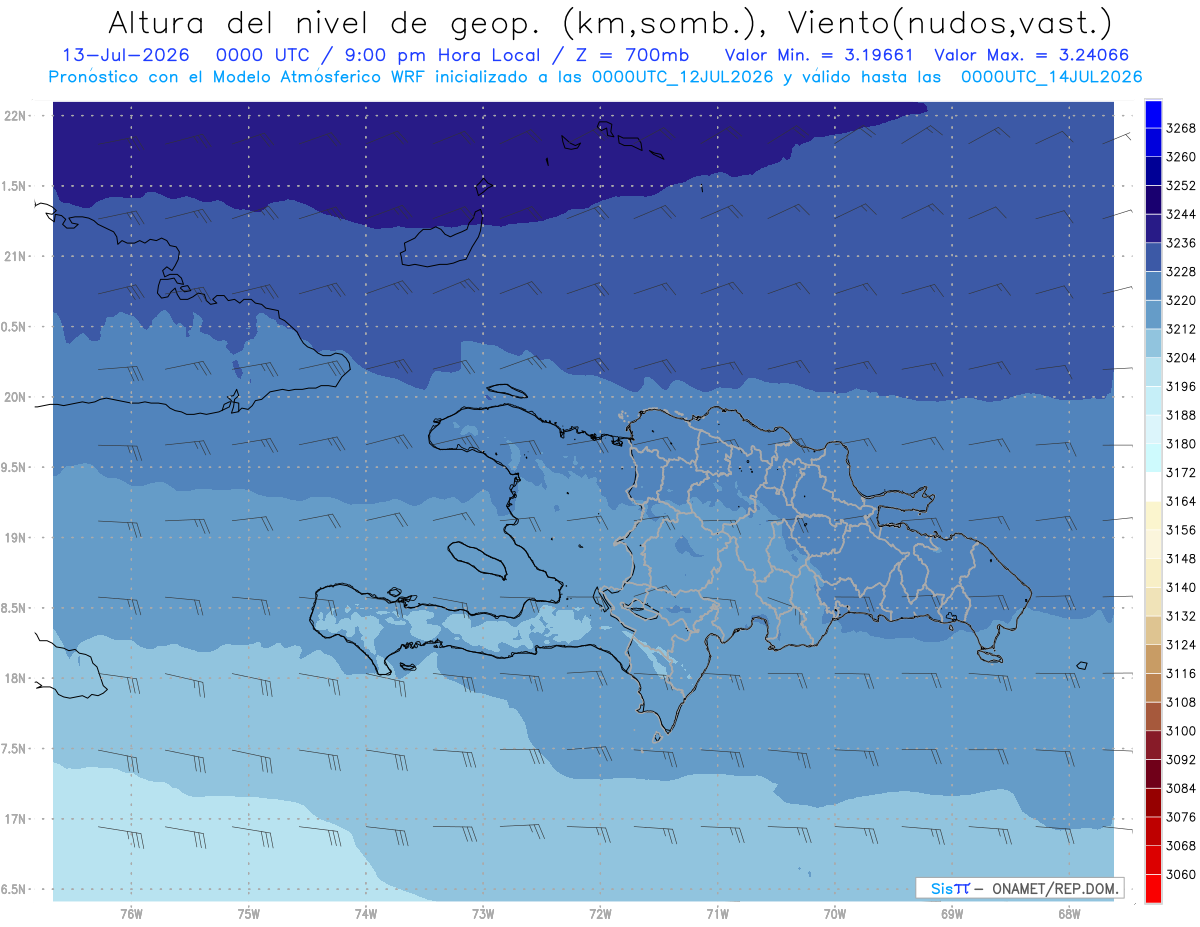Pick the color bar segment between 3244 and 3236
1200x927 pixels.
[1153, 228]
